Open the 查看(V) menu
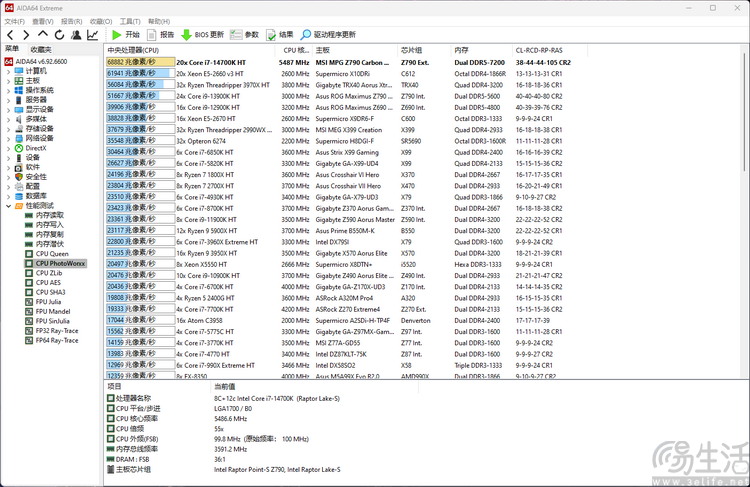This screenshot has width=750, height=487. 43,21
